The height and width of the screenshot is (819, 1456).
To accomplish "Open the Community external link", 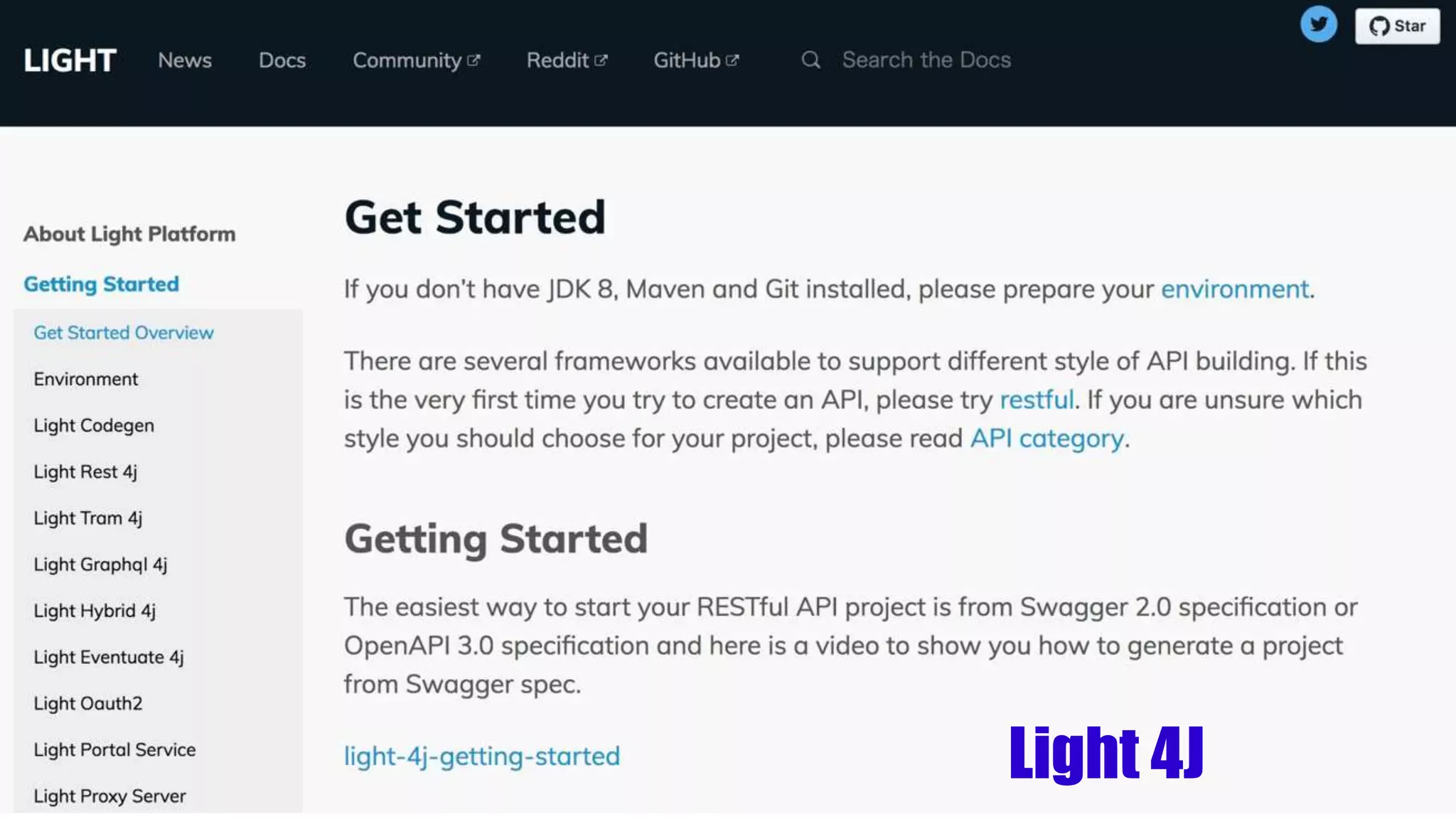I will point(416,60).
